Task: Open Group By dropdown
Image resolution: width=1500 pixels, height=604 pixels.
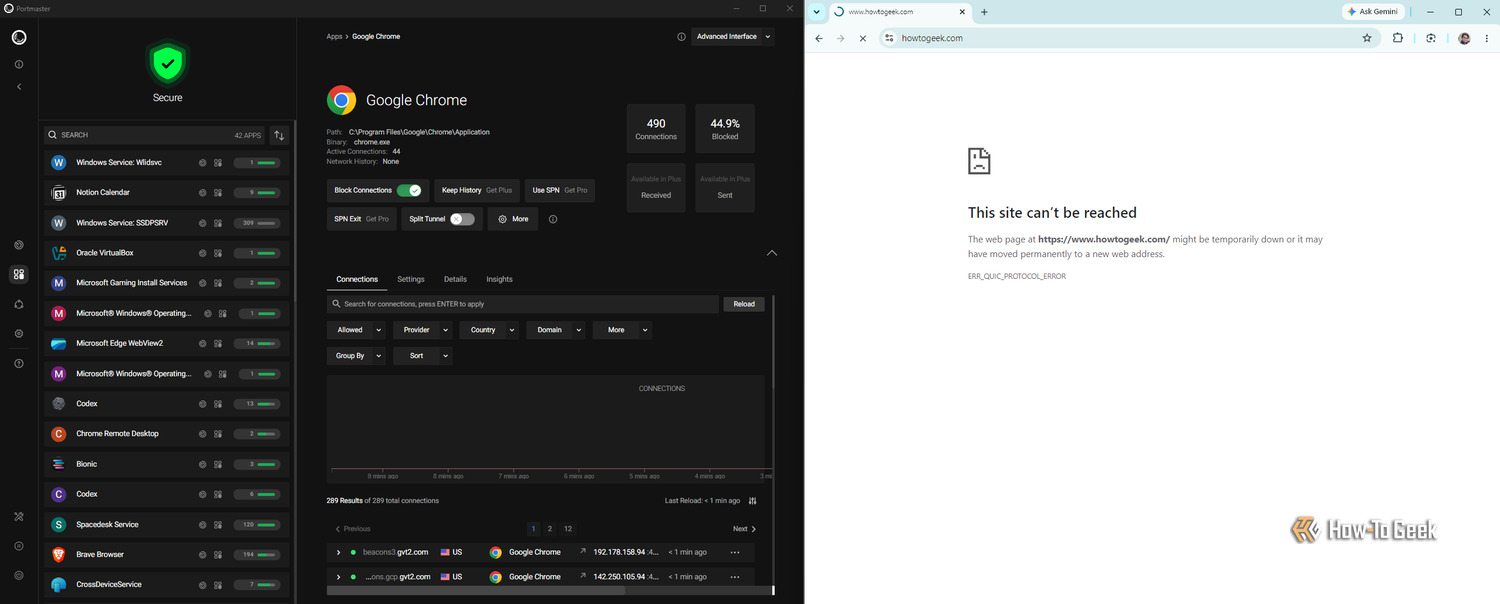Action: [356, 356]
